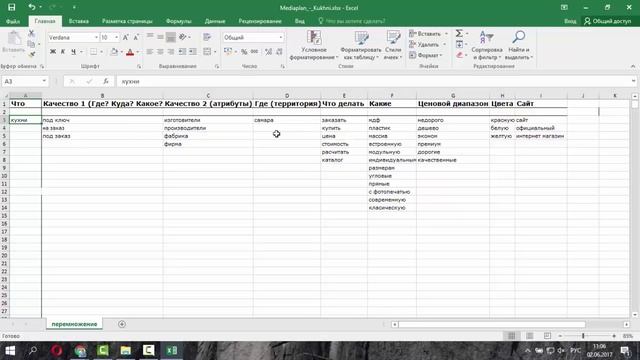This screenshot has height=360, width=640.
Task: Apply the Format Painter brush
Action: point(31,54)
